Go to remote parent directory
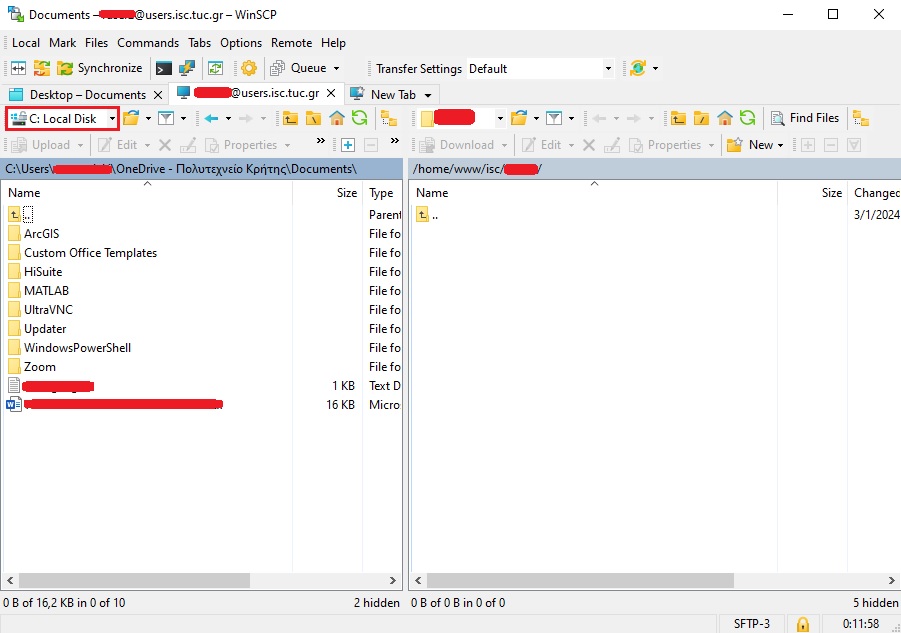The width and height of the screenshot is (901, 633). click(x=678, y=118)
